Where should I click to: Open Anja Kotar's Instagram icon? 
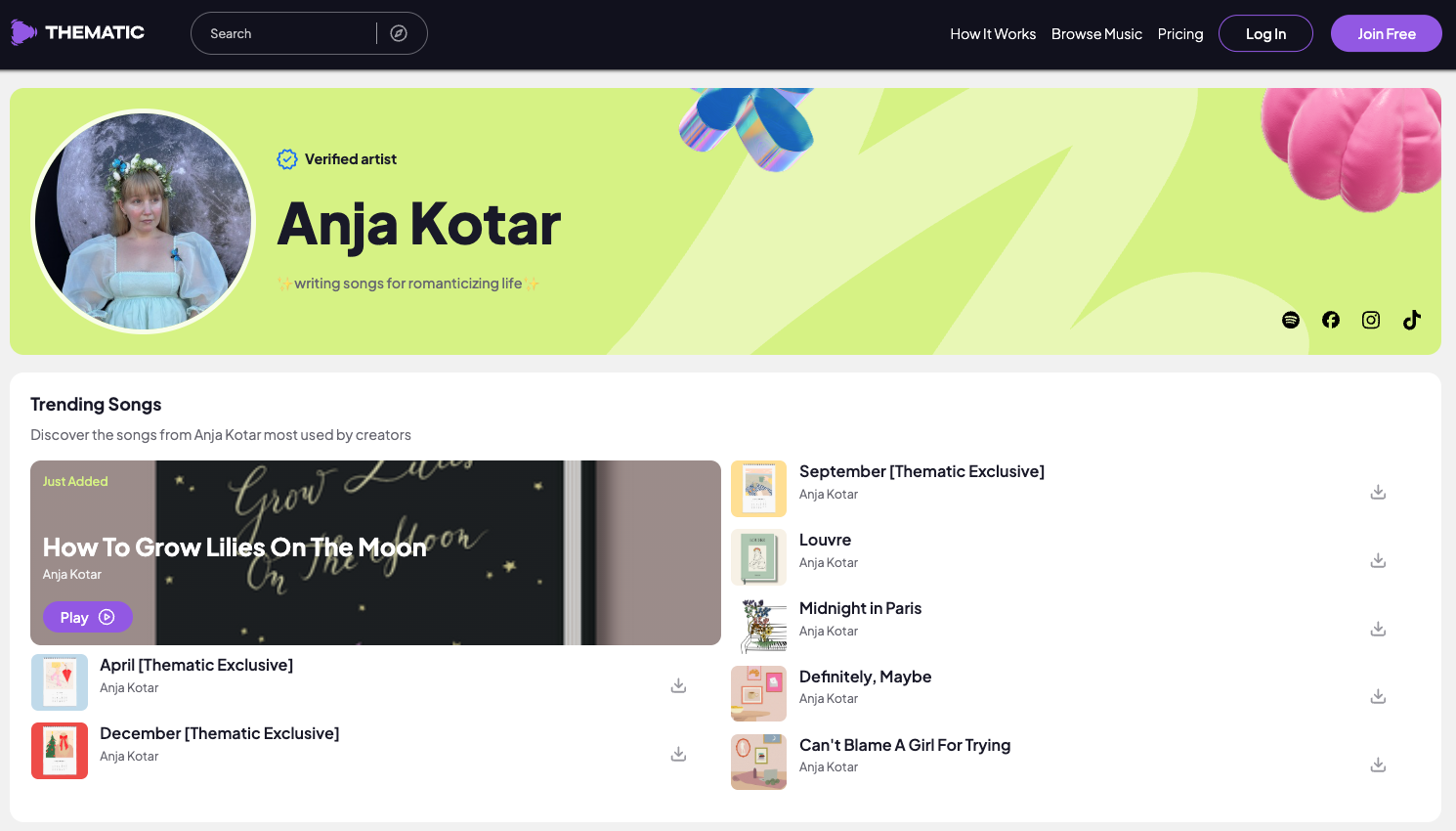point(1371,320)
